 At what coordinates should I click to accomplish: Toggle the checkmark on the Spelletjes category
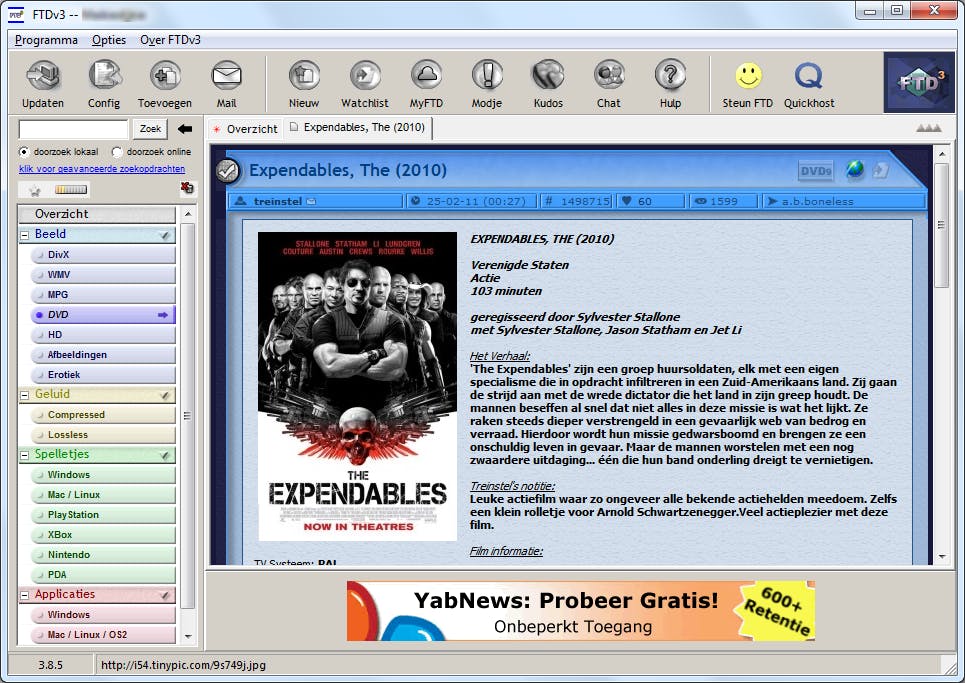164,455
